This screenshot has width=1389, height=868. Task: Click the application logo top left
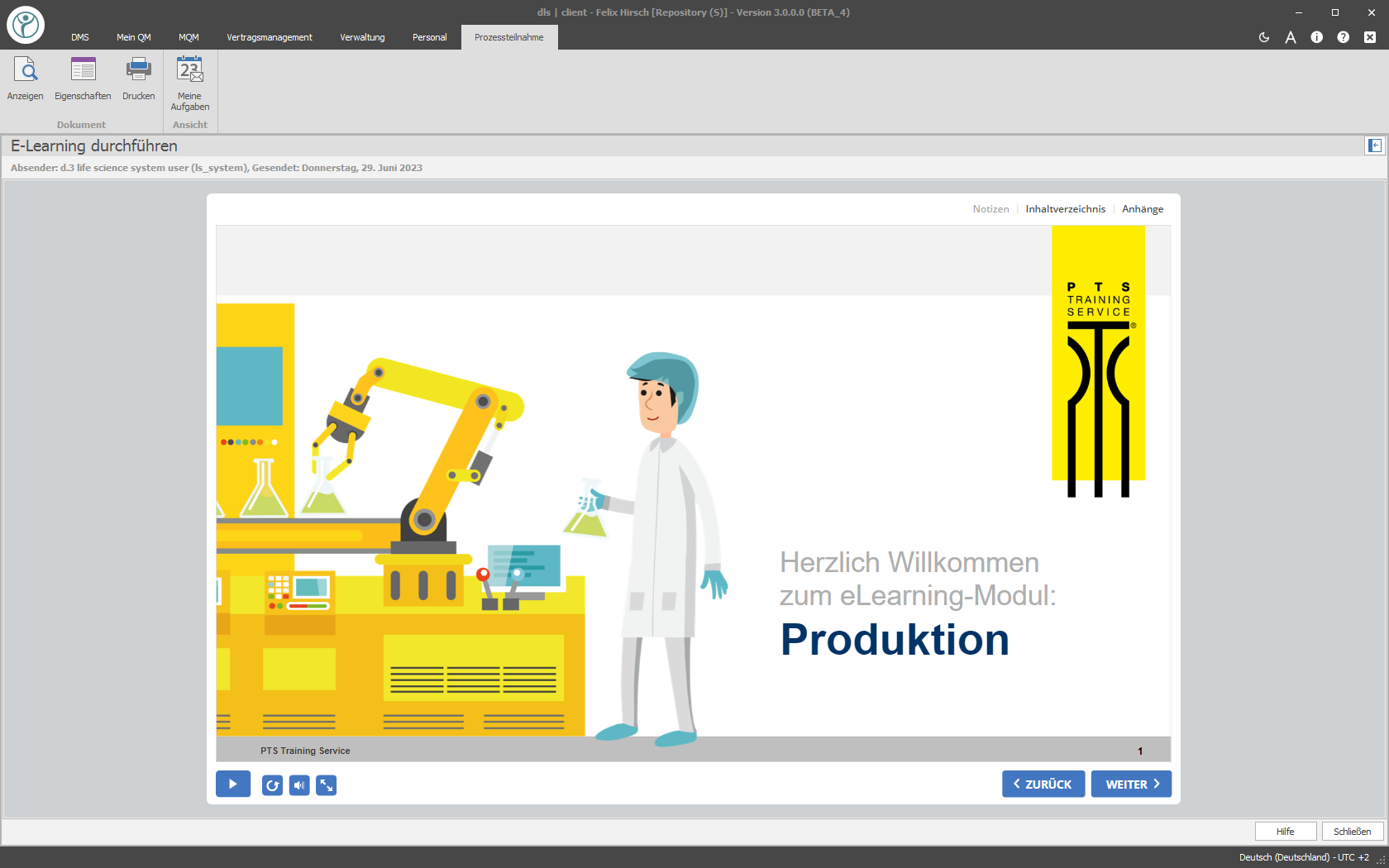coord(26,24)
